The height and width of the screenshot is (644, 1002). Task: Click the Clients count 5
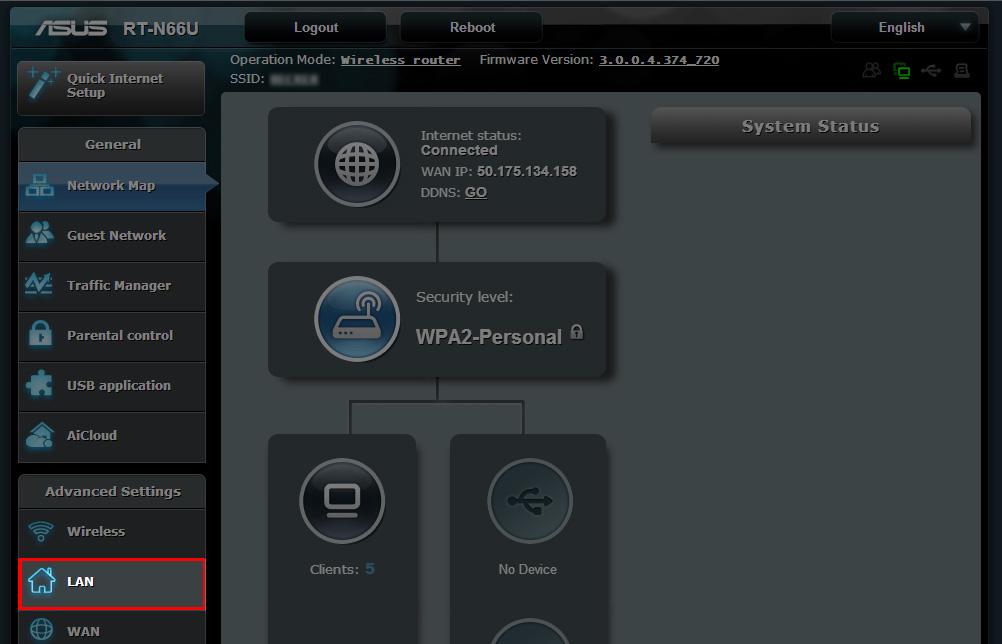[x=370, y=569]
